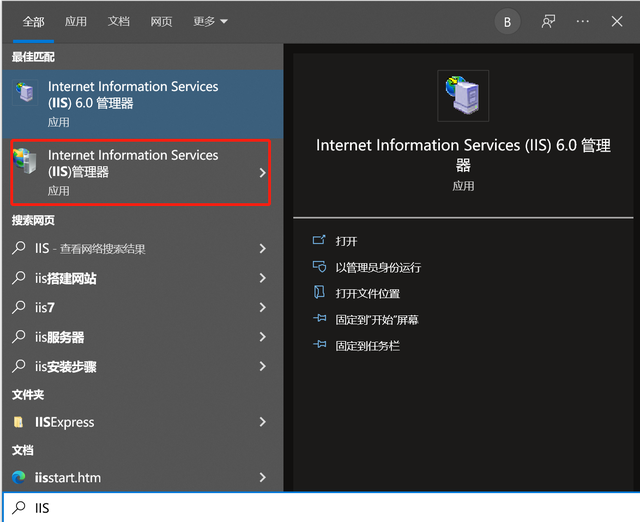Select the iis服务器 suggestion
This screenshot has height=522, width=640.
[142, 337]
